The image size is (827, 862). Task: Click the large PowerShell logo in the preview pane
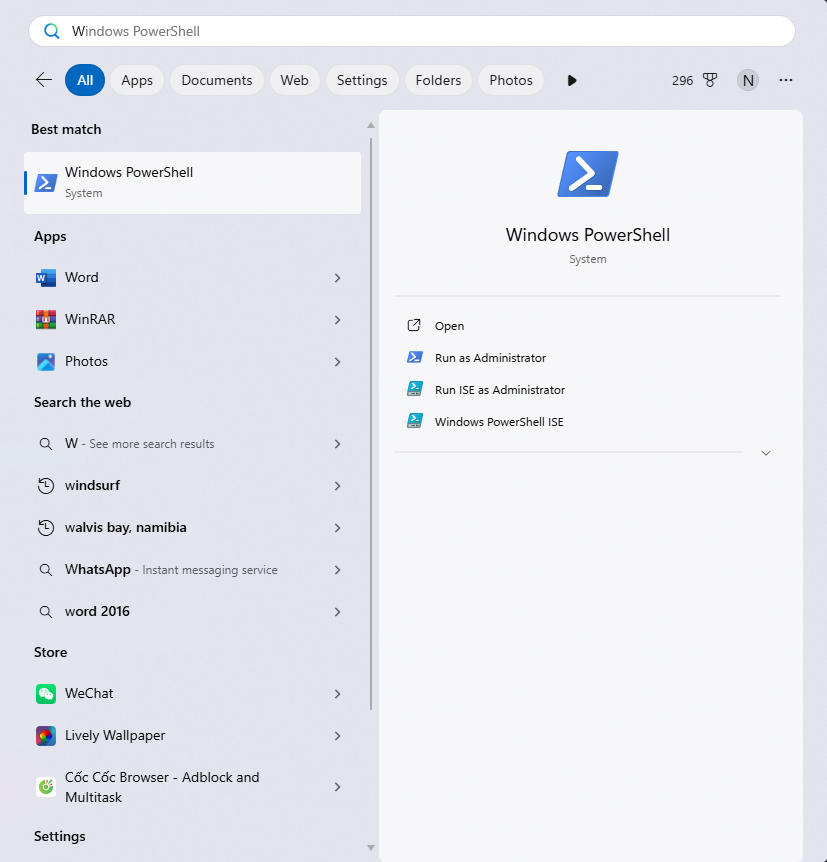tap(588, 174)
